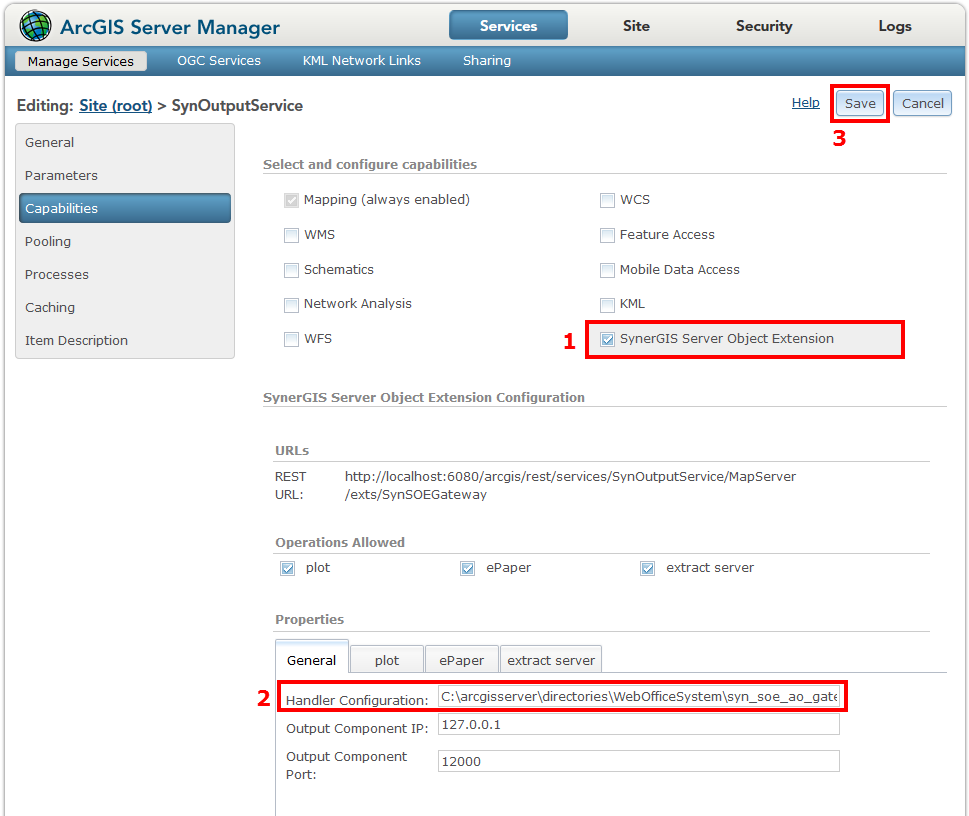This screenshot has height=816, width=969.
Task: Switch to the plot properties tab
Action: point(386,659)
